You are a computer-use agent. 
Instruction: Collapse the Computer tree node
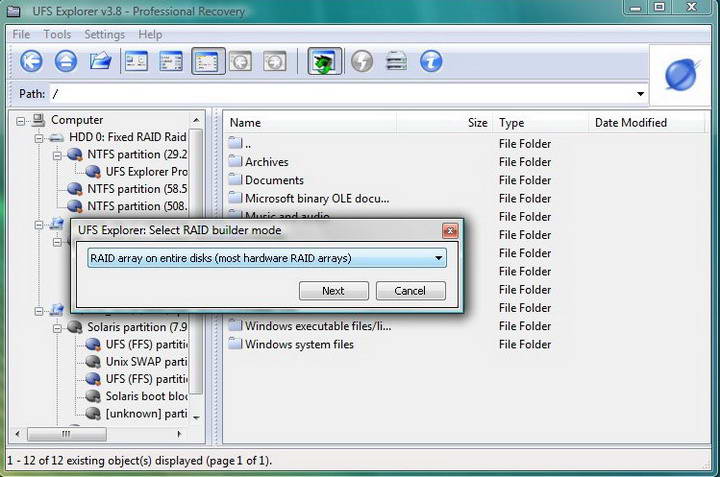click(x=20, y=121)
